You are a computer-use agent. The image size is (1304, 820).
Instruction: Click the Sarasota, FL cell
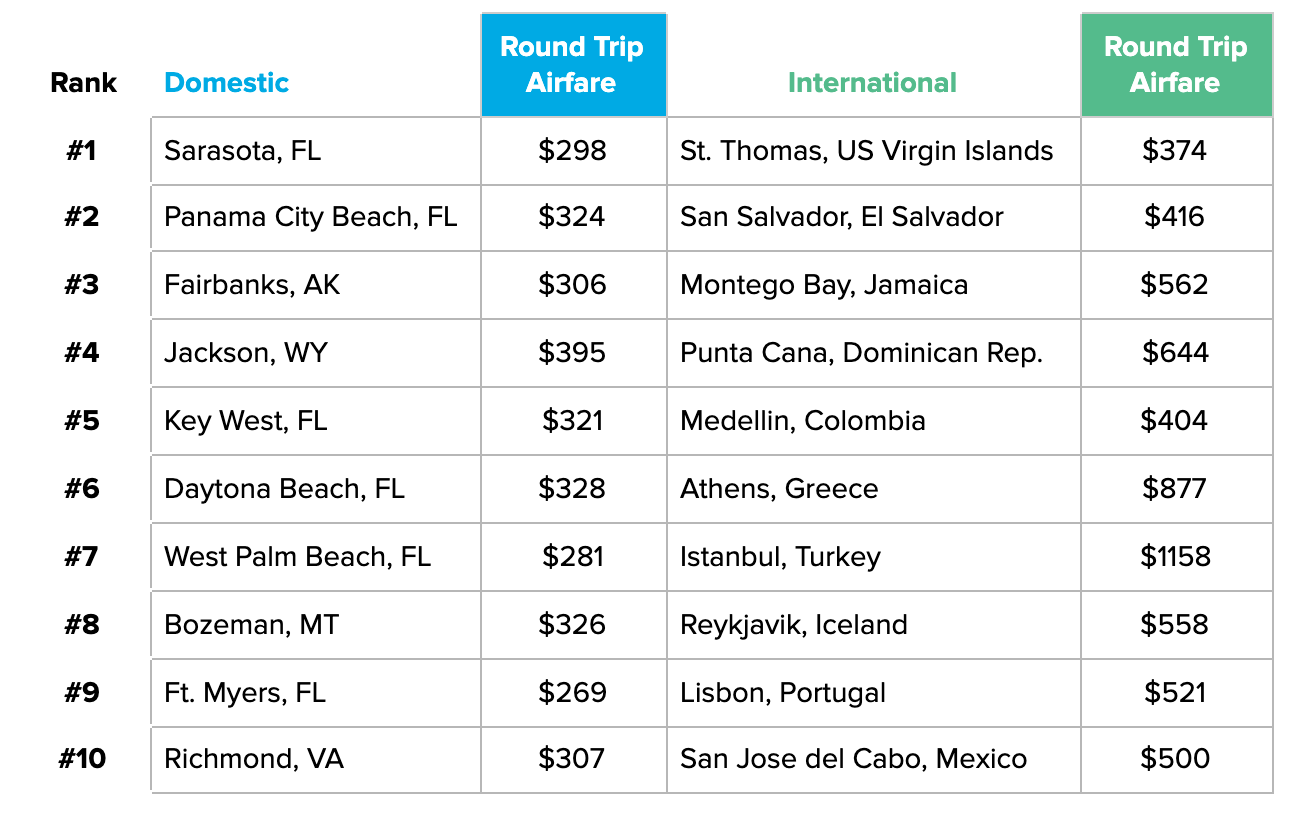pos(242,151)
